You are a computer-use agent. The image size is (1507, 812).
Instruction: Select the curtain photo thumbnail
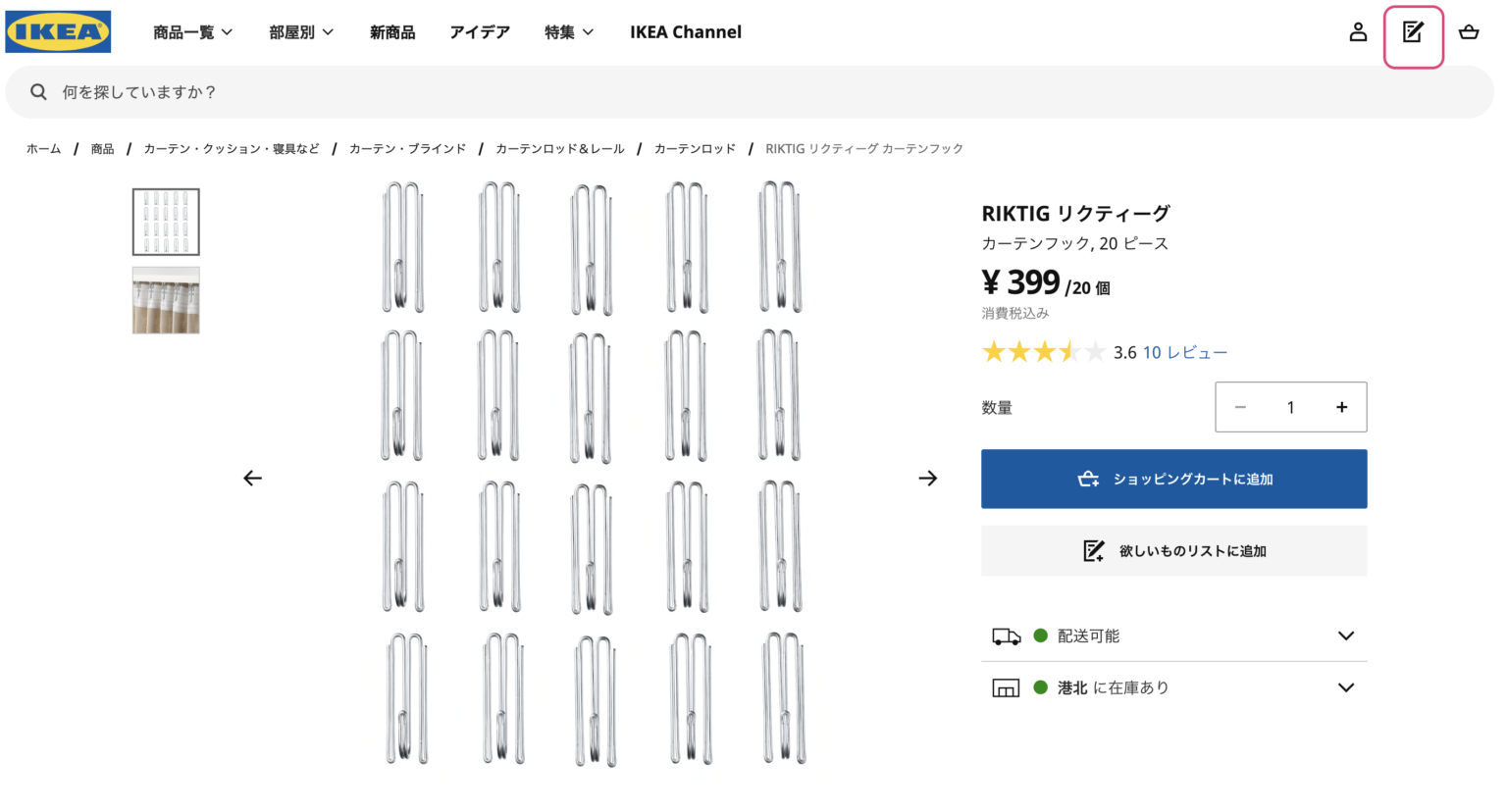tap(166, 301)
